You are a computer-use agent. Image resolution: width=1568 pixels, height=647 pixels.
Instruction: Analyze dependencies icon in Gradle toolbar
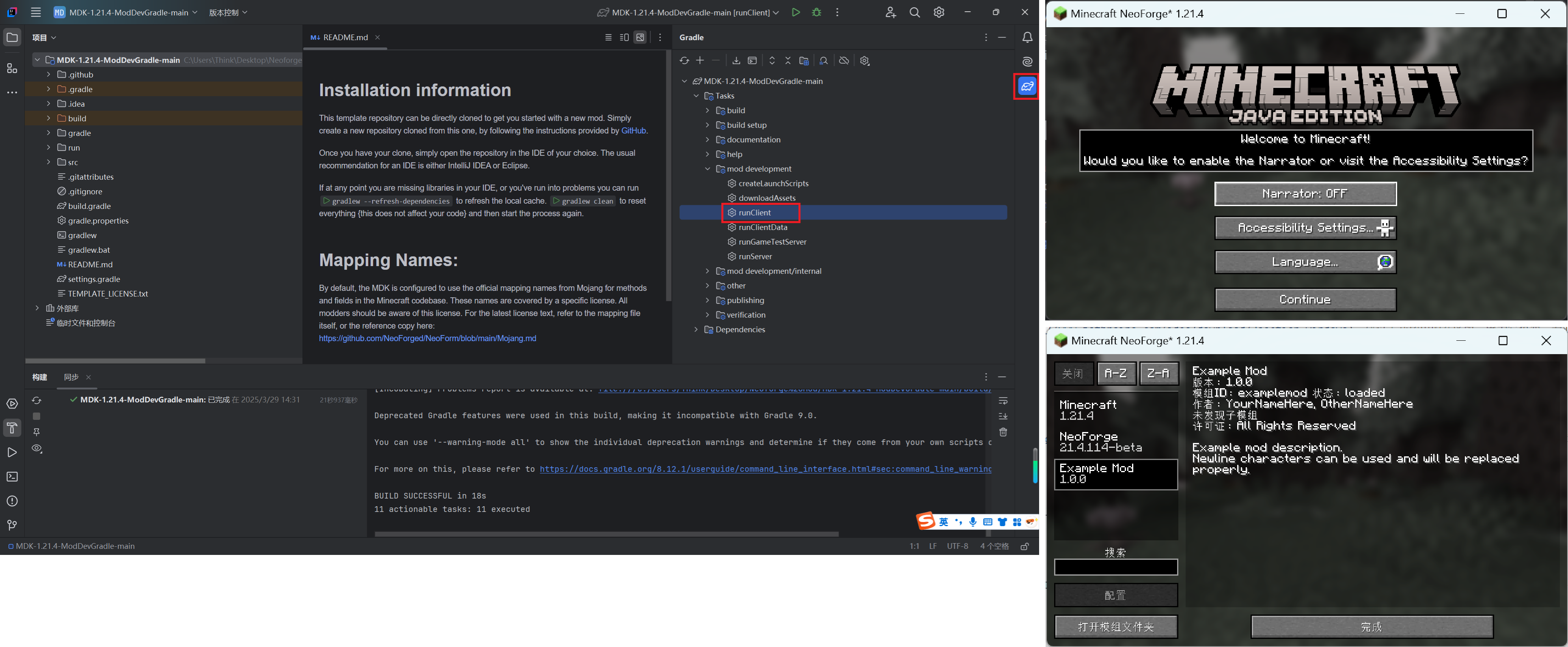point(824,60)
